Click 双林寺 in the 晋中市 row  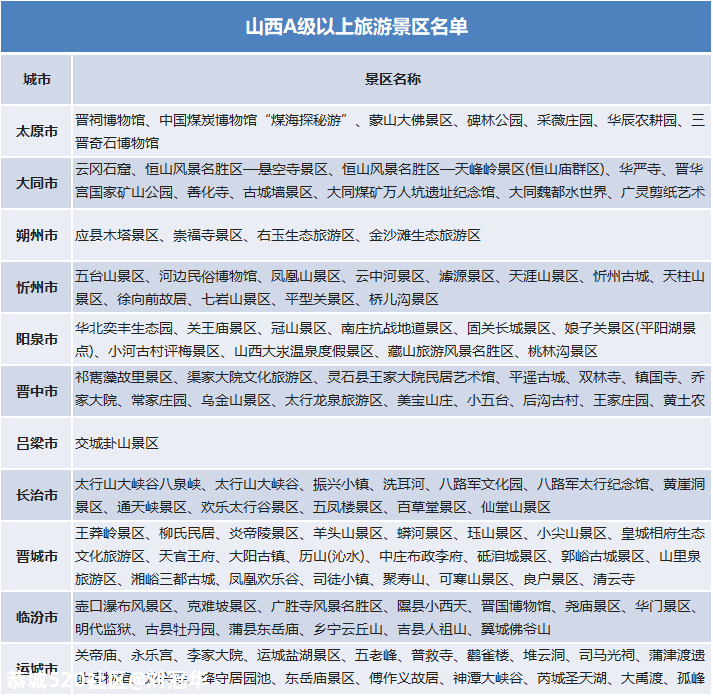600,377
